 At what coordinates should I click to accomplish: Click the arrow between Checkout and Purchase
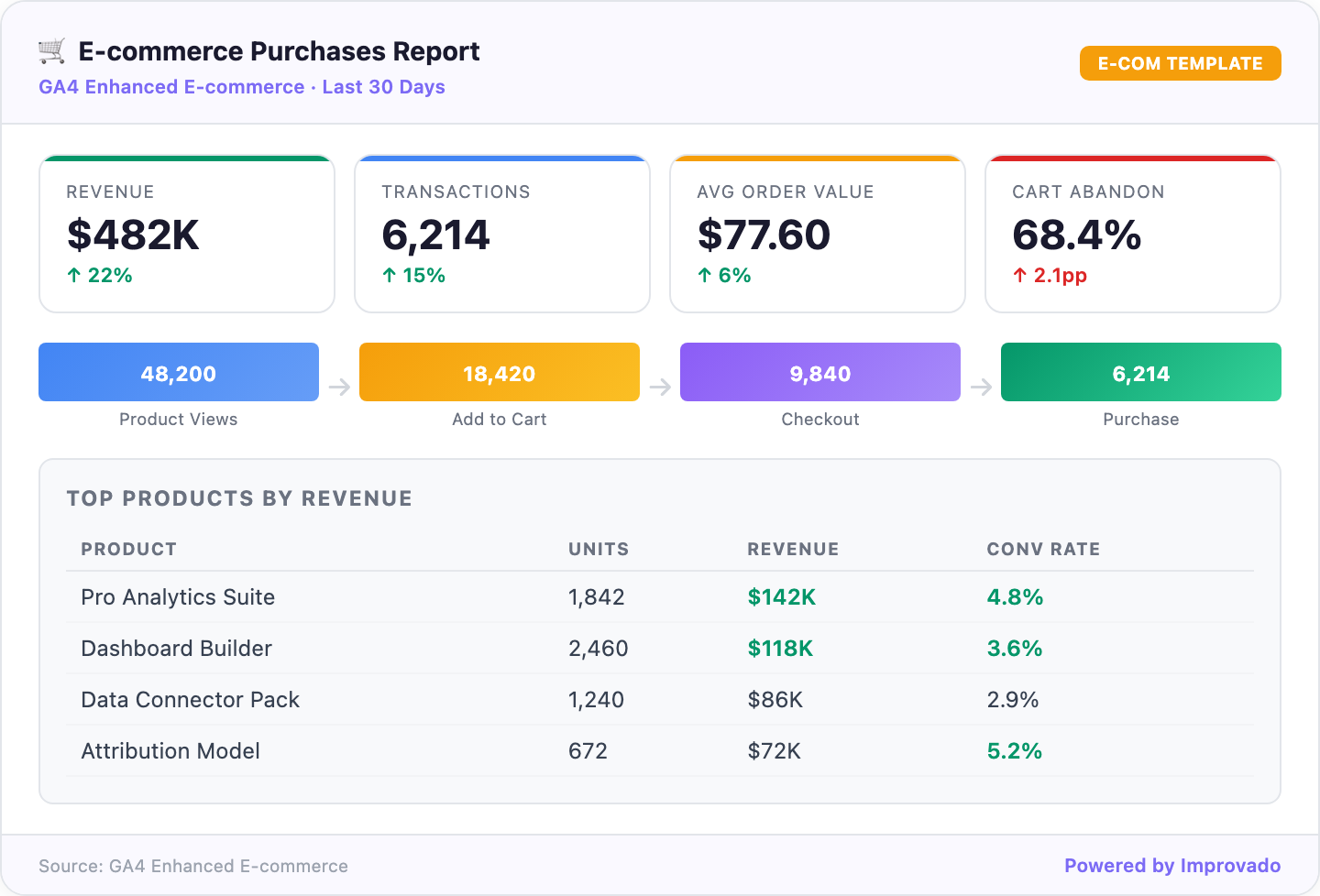click(981, 388)
